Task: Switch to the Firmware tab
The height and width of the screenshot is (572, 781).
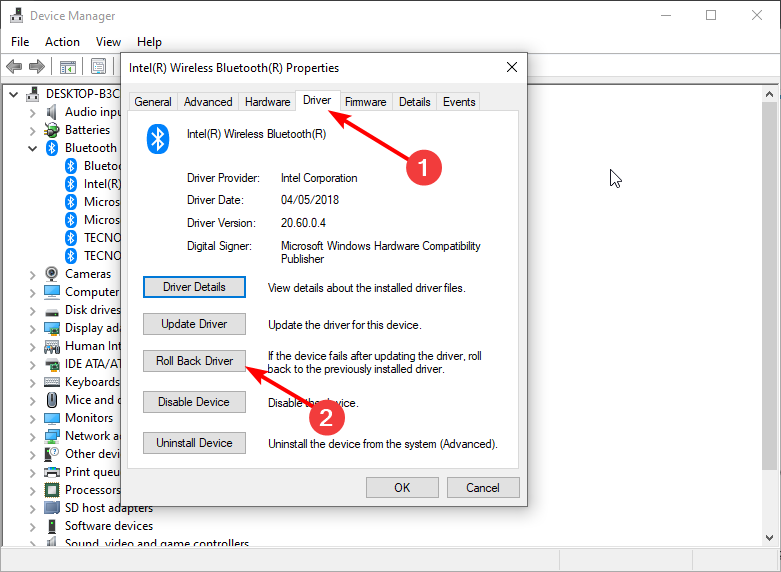Action: 366,102
